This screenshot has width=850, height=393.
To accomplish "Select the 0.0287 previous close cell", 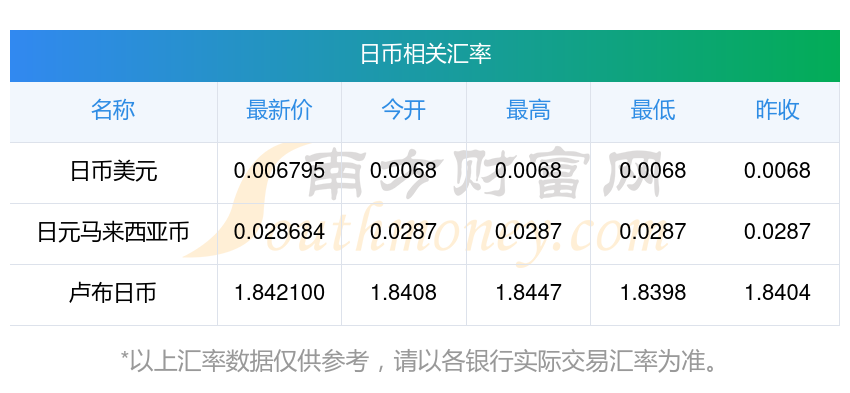I will [777, 232].
